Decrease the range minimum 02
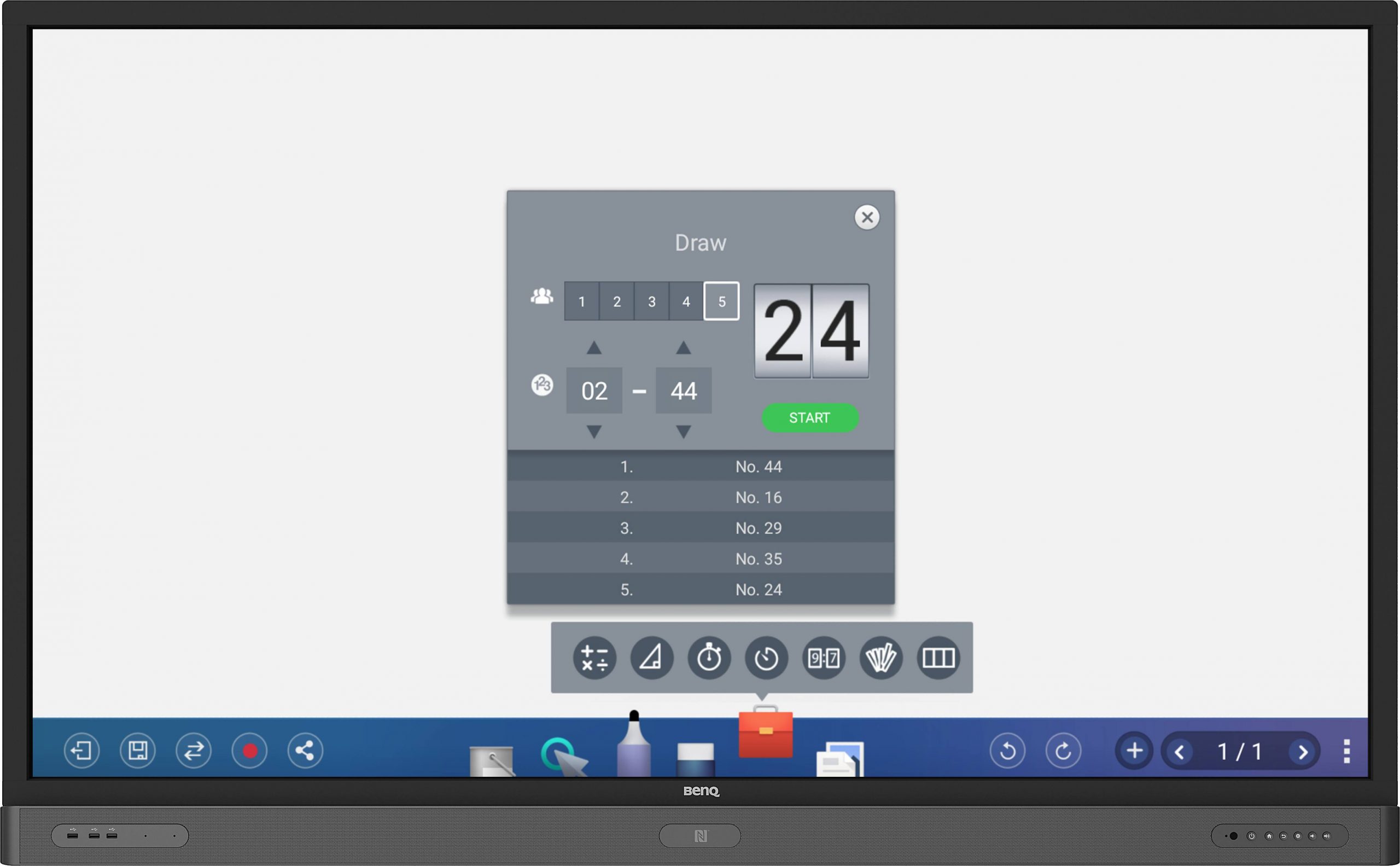The image size is (1400, 866). point(594,431)
